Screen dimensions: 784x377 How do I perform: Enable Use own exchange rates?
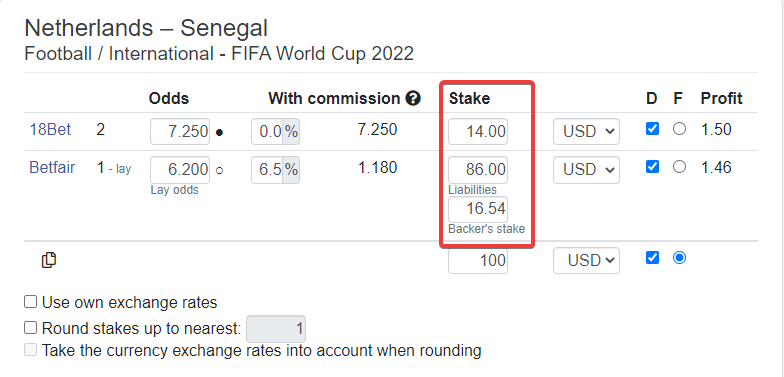tap(30, 302)
